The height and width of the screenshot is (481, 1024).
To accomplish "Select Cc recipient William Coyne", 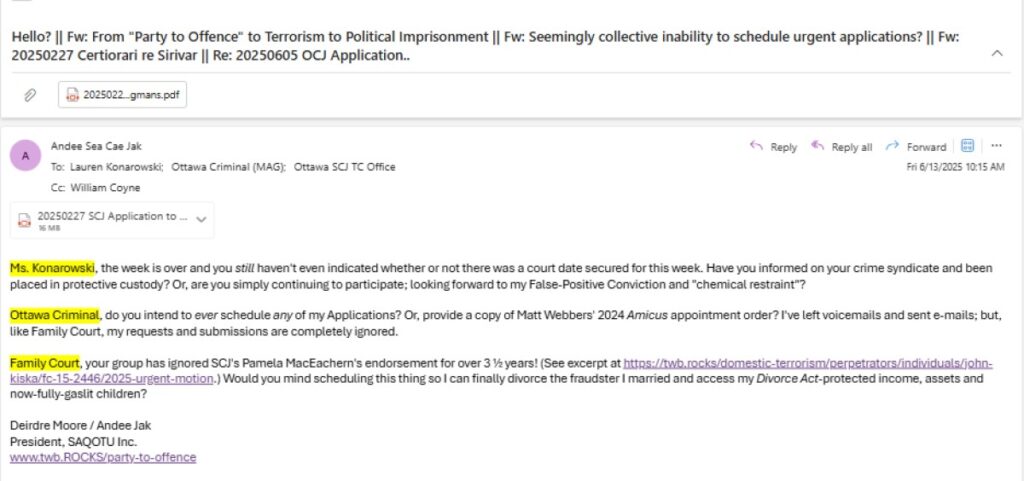I will click(x=105, y=188).
